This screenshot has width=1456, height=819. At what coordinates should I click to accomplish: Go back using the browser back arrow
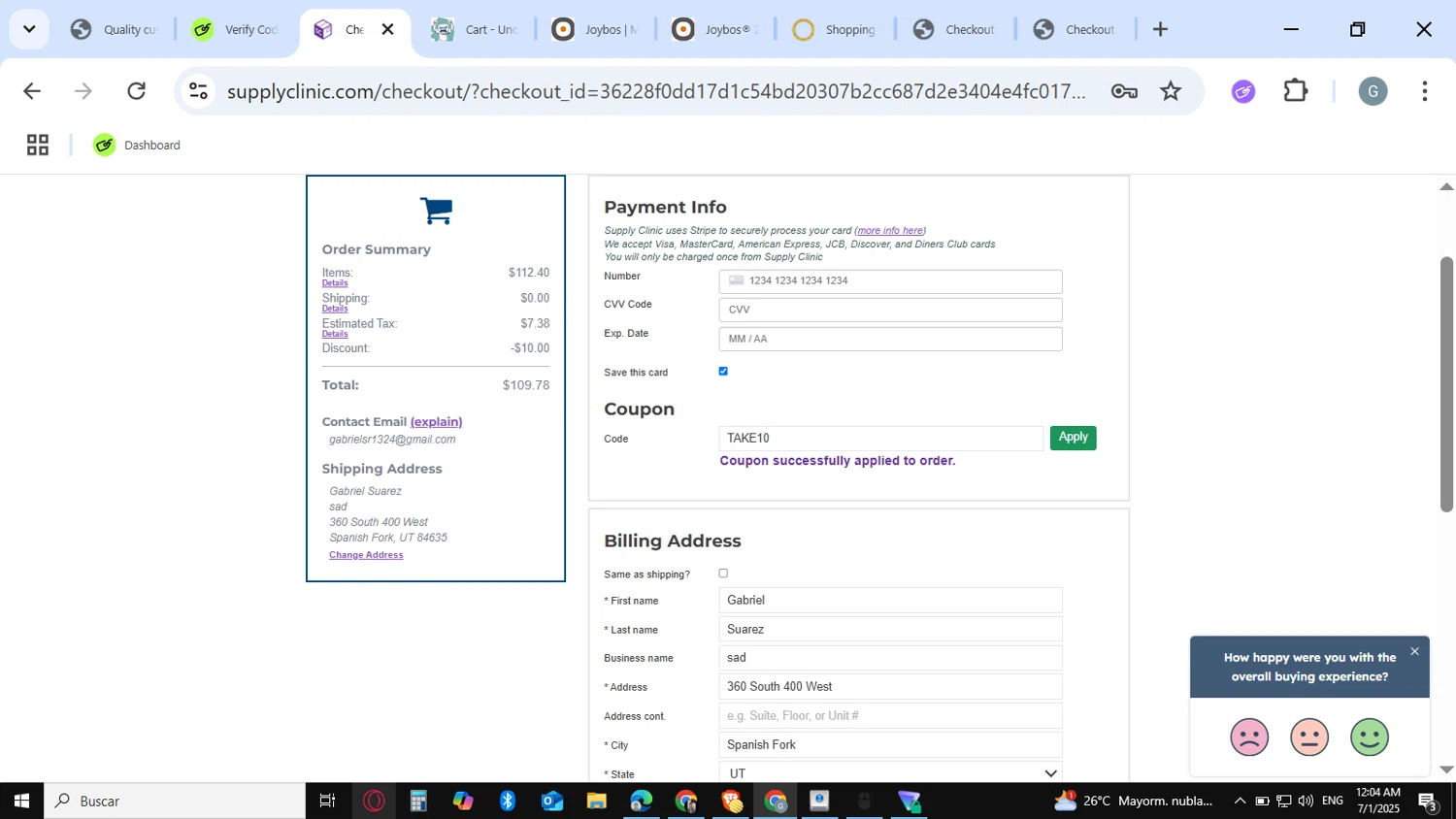pyautogui.click(x=32, y=91)
